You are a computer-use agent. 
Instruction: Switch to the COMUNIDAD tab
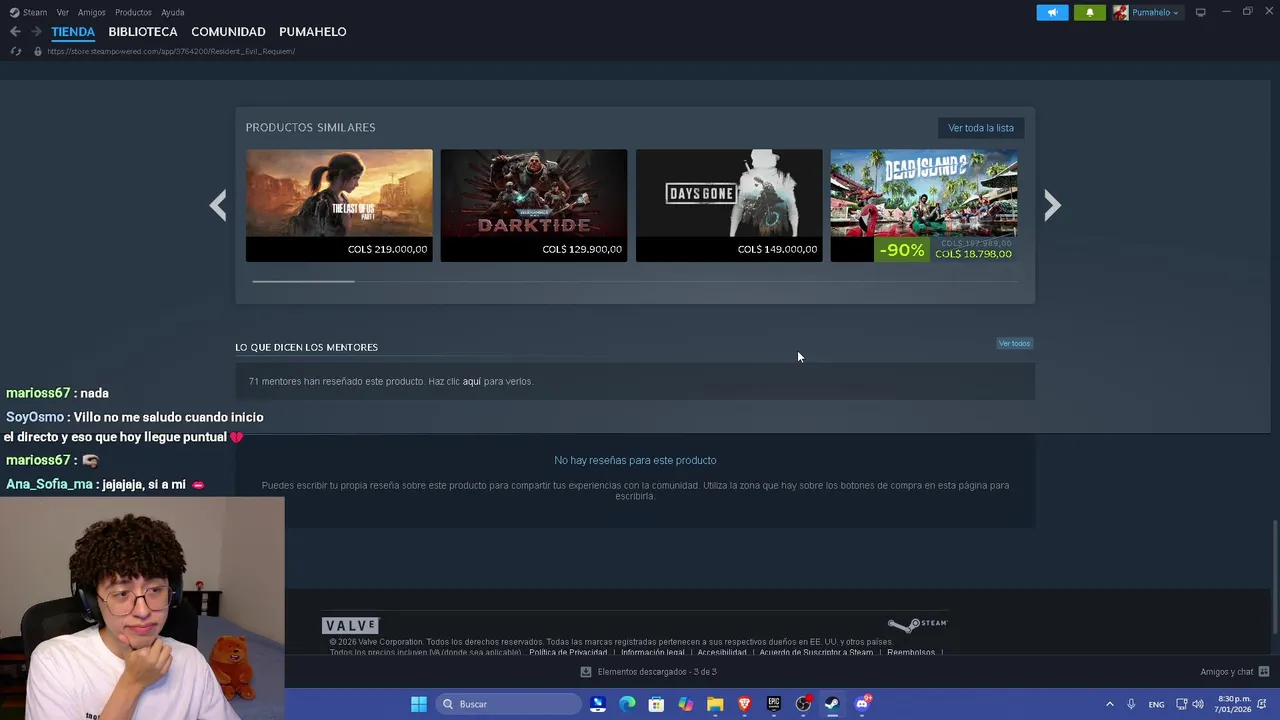point(228,32)
